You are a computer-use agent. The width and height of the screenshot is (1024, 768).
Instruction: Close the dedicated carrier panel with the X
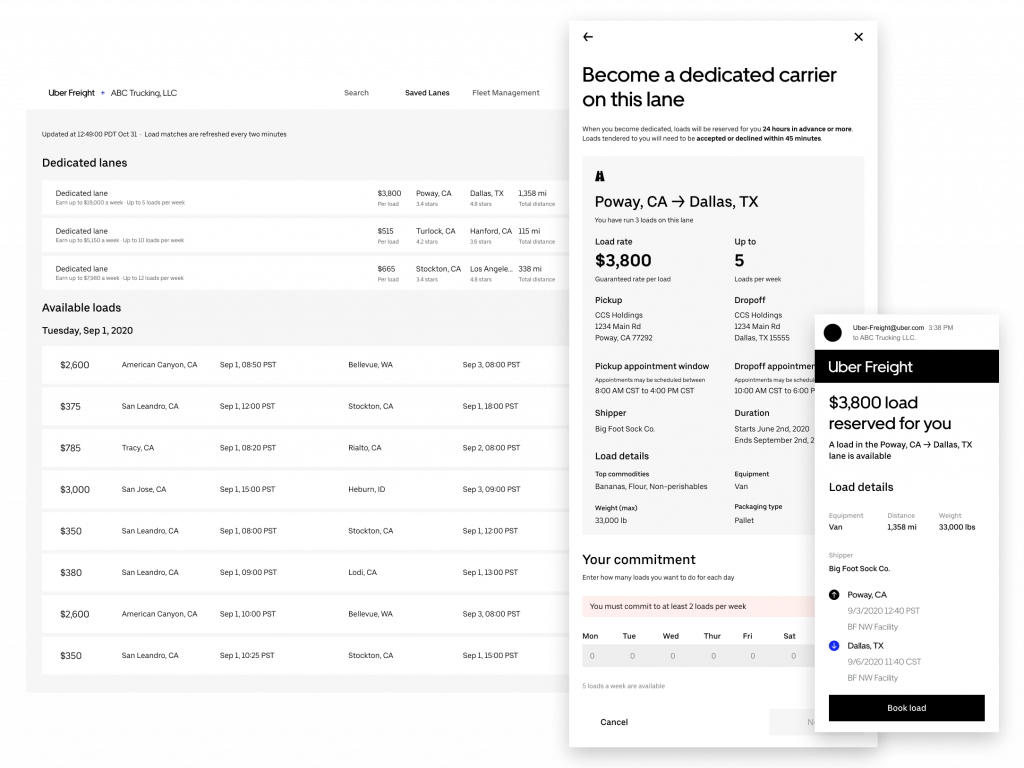coord(858,37)
